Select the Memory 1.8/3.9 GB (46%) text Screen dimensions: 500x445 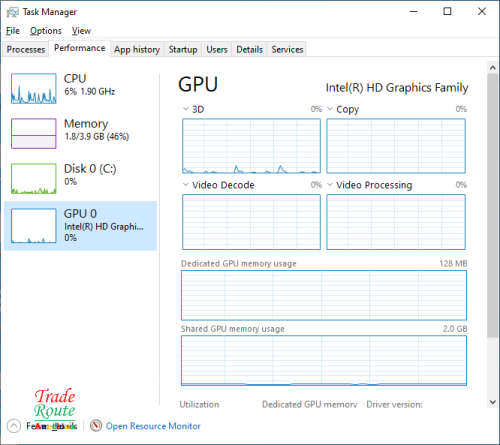96,130
